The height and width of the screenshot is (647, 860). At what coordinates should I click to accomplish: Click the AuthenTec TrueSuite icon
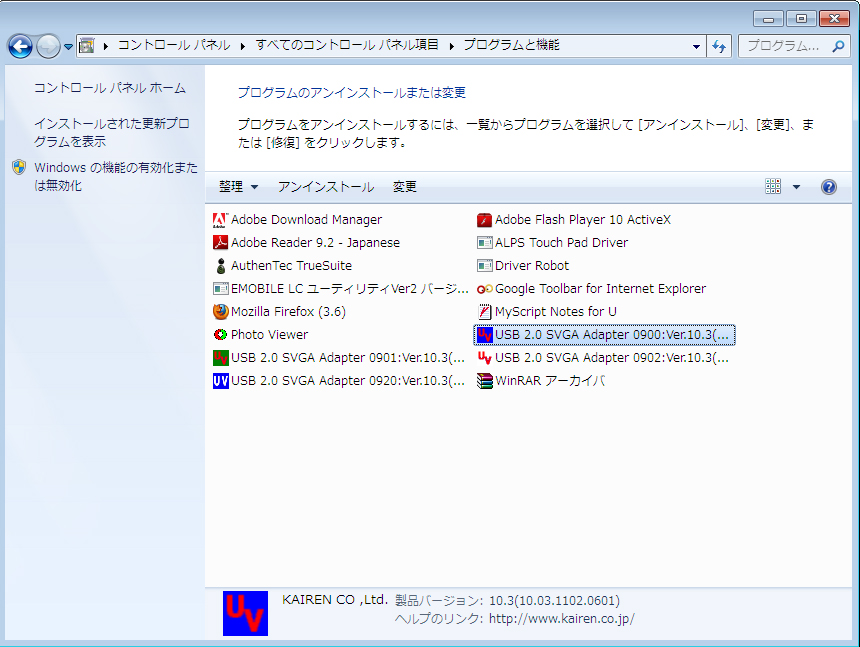[220, 266]
